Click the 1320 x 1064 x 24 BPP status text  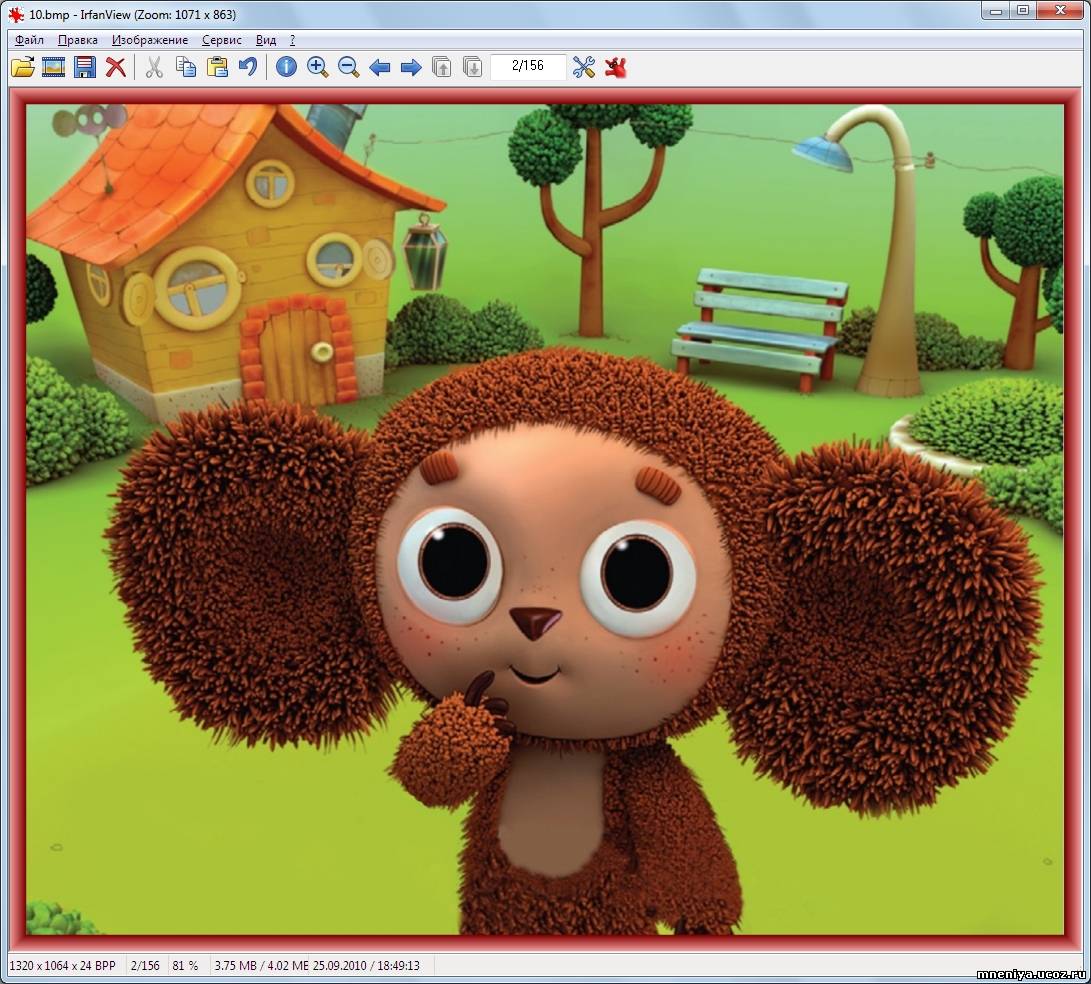pyautogui.click(x=63, y=966)
